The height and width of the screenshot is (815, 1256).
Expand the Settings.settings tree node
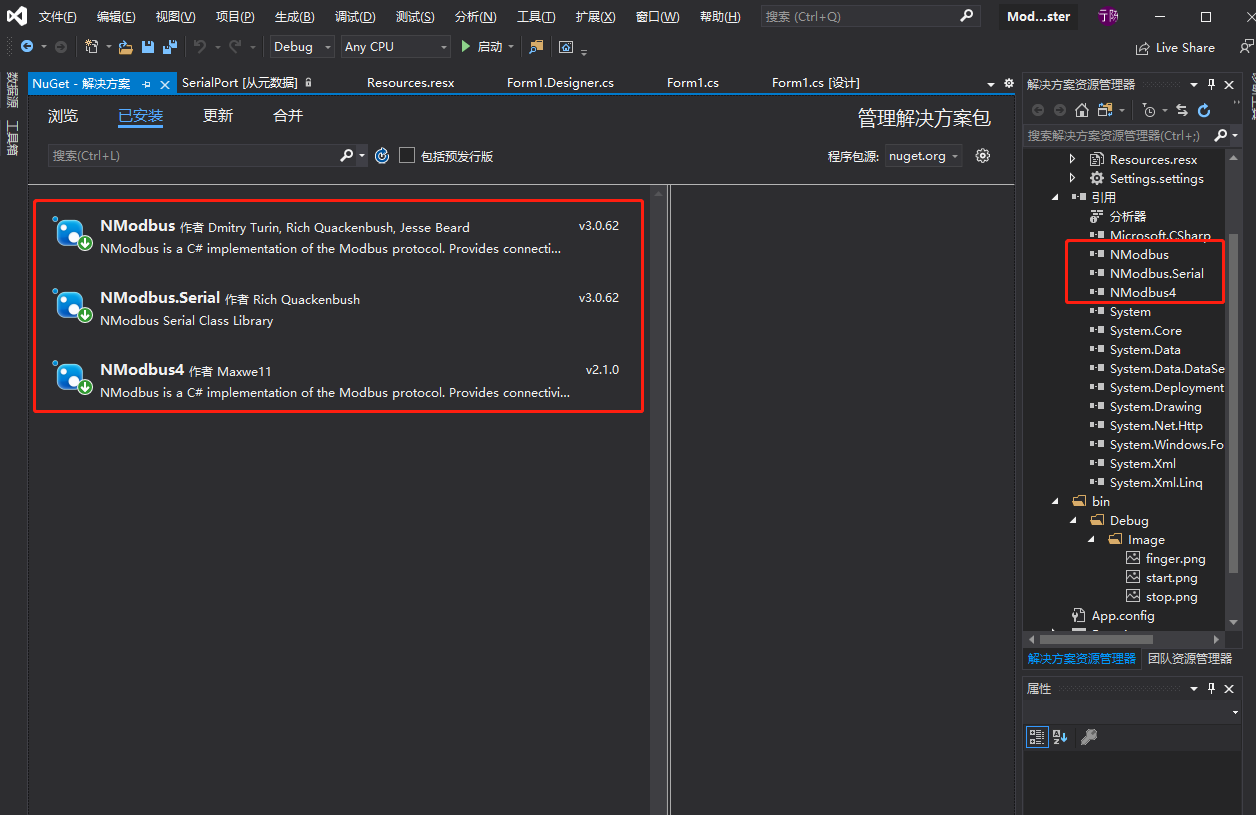point(1074,178)
